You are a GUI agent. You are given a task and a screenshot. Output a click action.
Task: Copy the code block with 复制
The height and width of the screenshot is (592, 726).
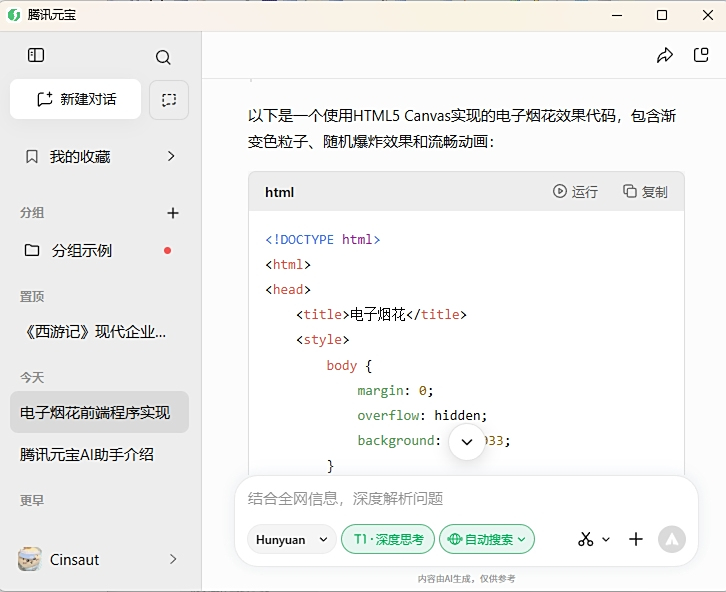645,191
